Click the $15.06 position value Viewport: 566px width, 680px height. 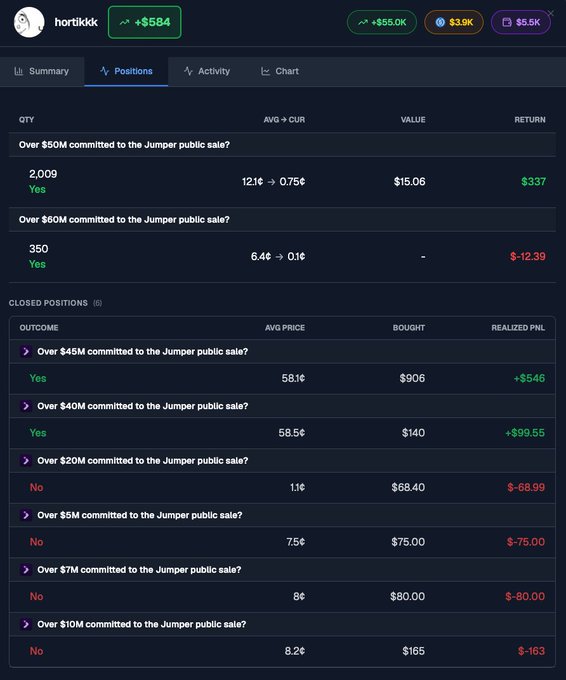coord(409,182)
